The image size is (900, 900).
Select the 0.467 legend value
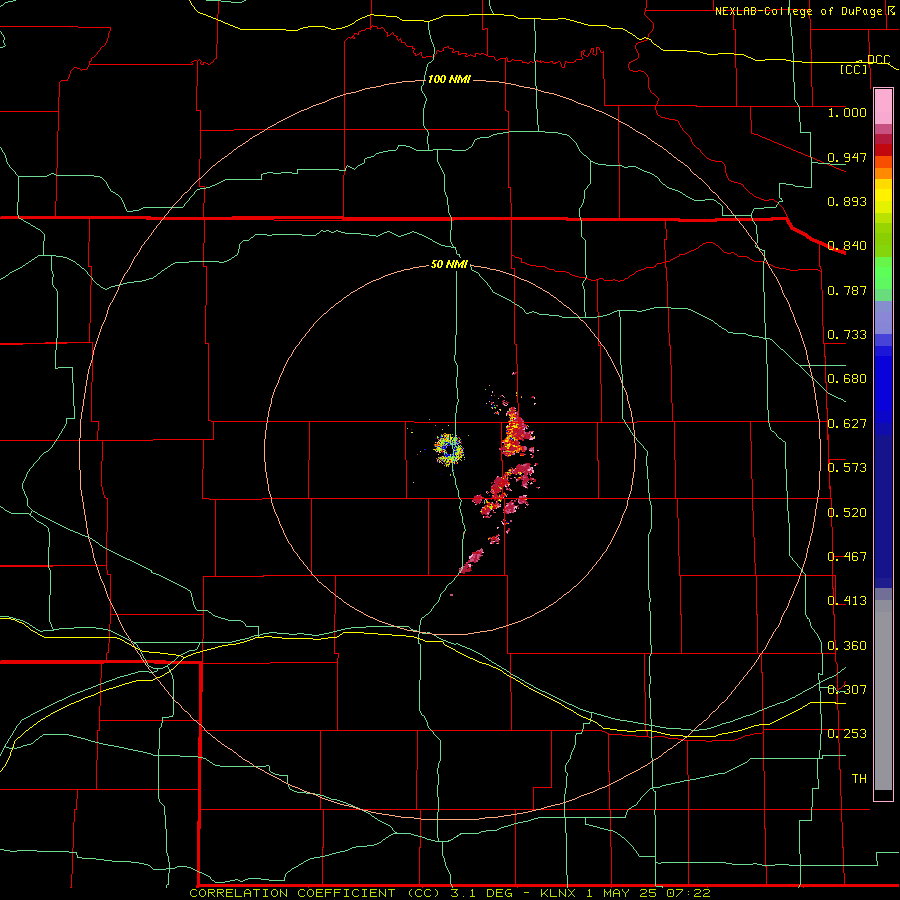(847, 557)
